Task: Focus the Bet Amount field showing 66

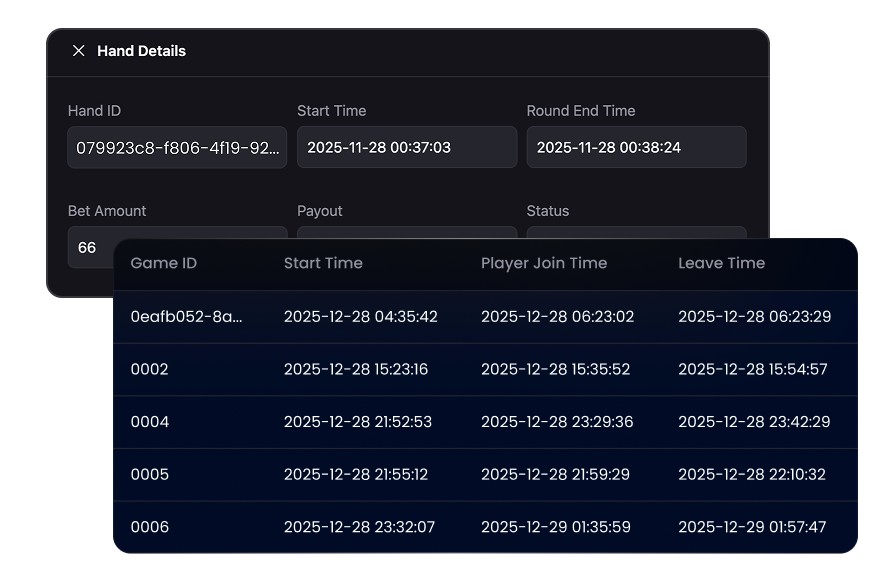Action: (90, 246)
